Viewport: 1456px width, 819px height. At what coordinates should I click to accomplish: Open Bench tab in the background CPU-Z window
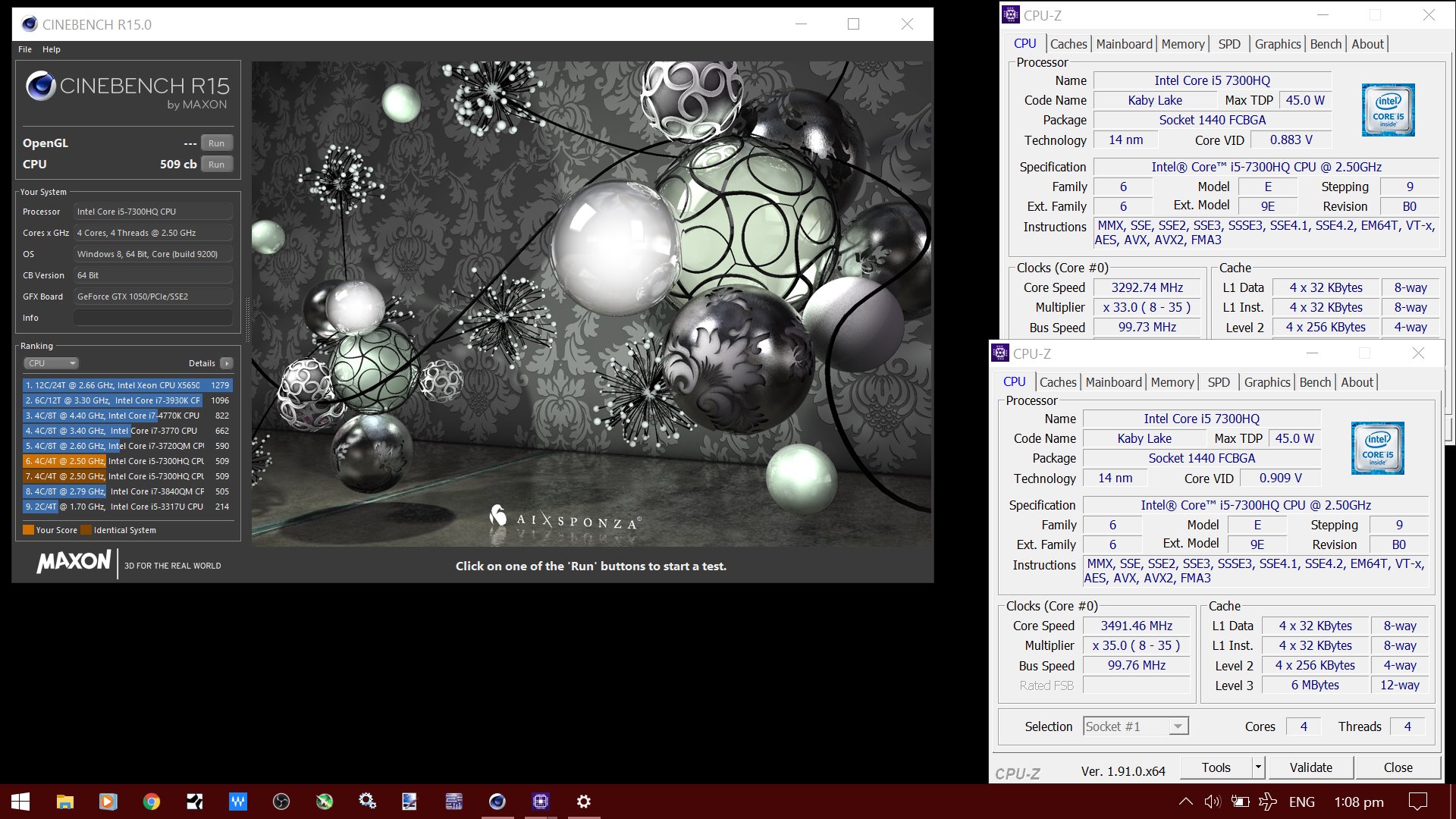(x=1326, y=44)
